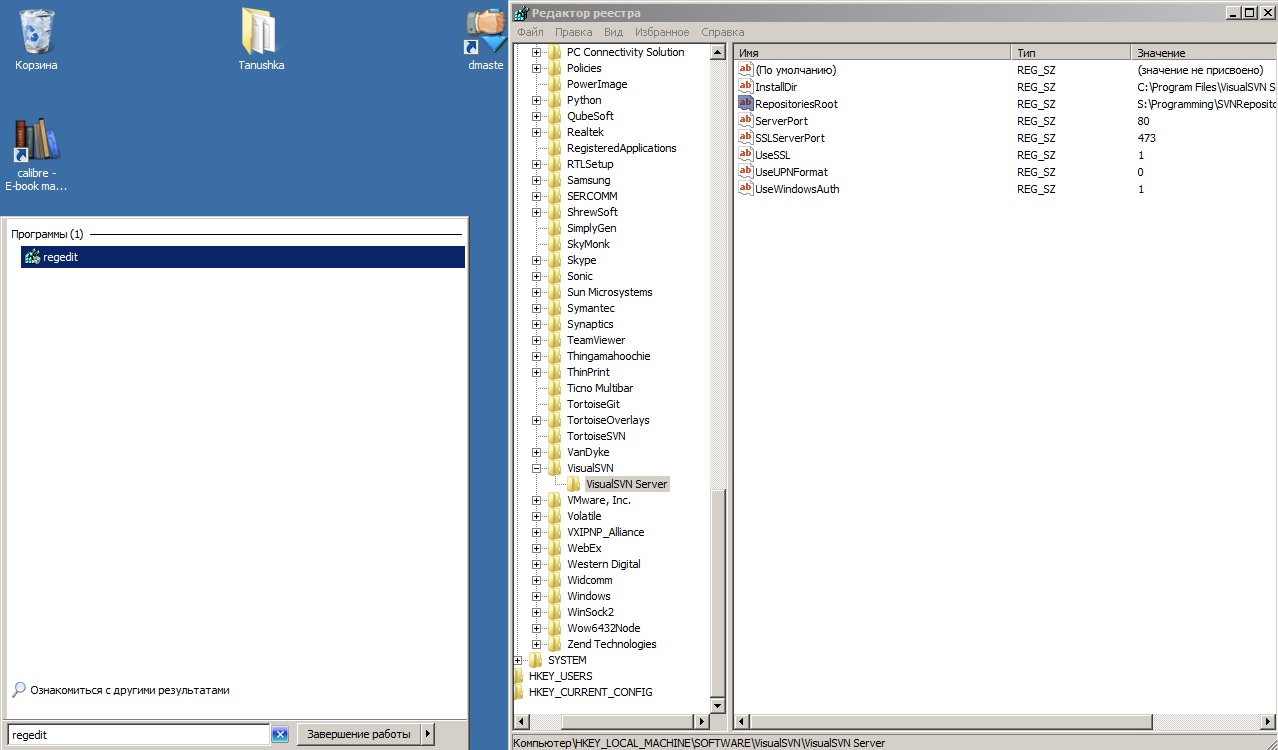Click the default value (По умолчанию) icon
This screenshot has width=1278, height=750.
[745, 70]
